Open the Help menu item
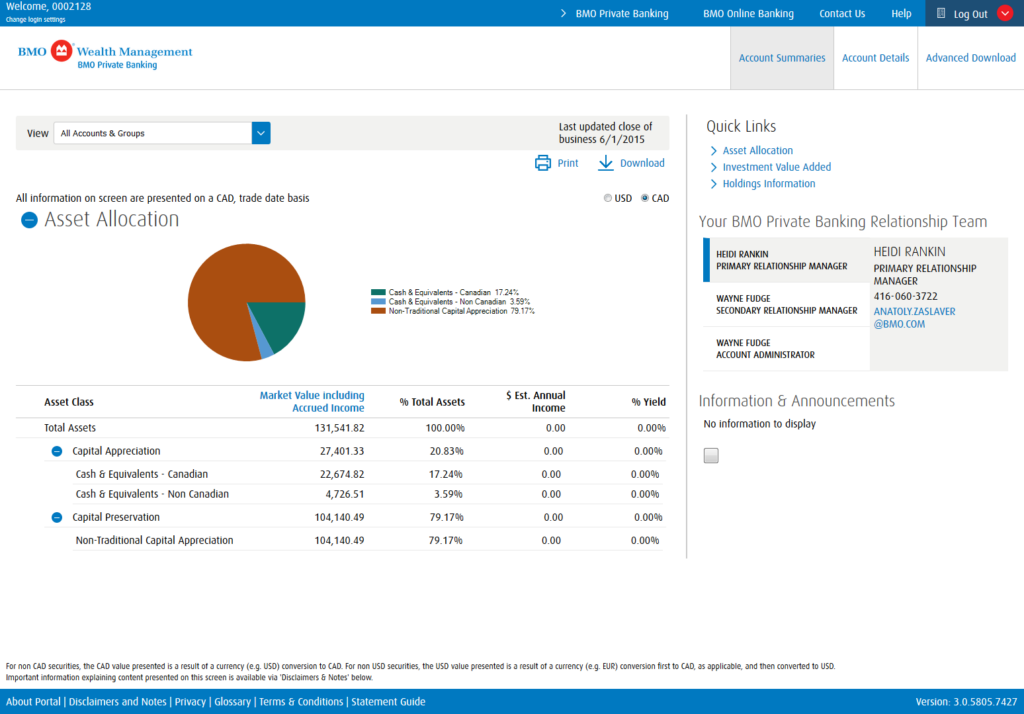The height and width of the screenshot is (714, 1024). point(901,14)
